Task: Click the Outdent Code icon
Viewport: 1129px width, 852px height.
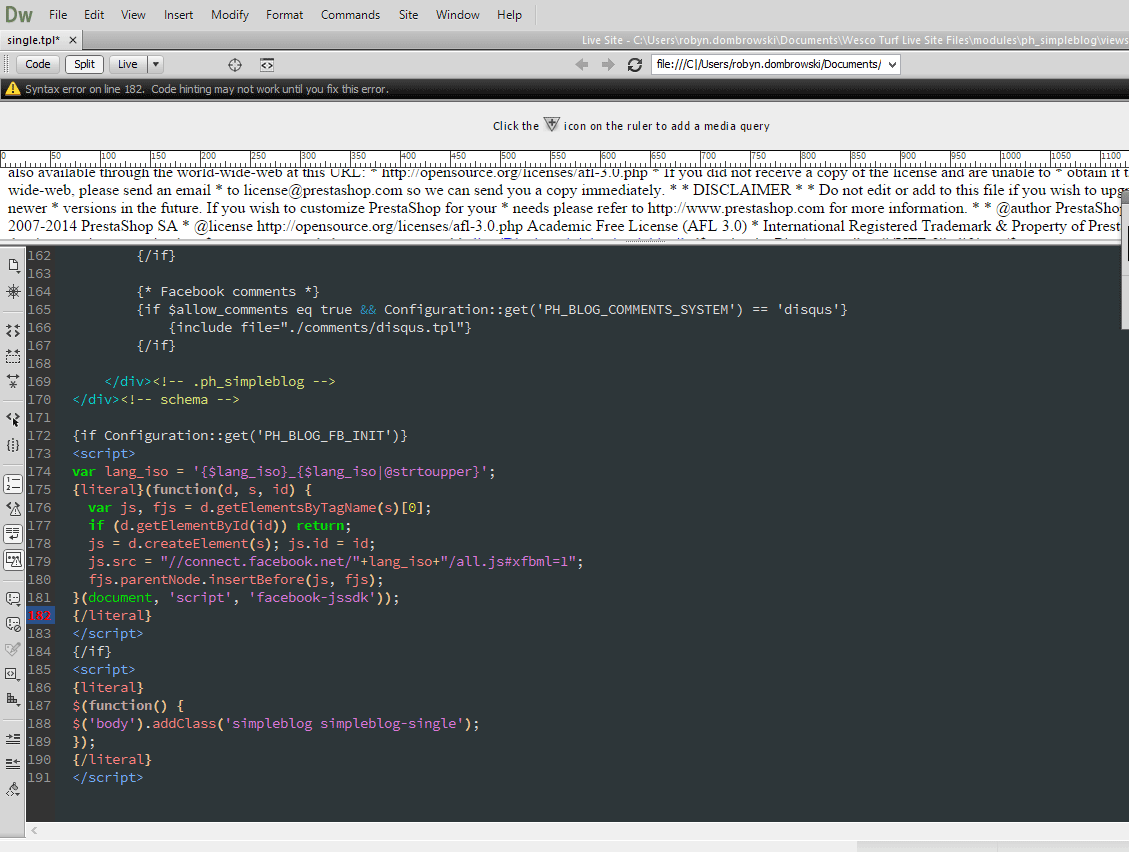Action: coord(13,763)
